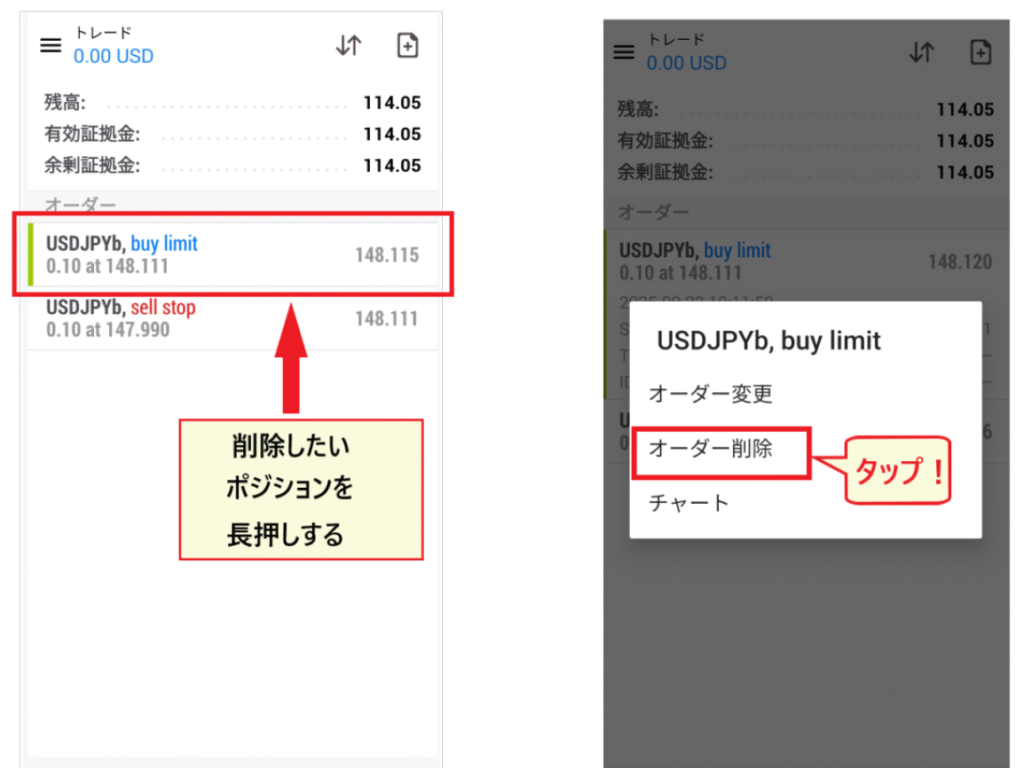Screen dimensions: 1024x768
Task: Click the 残高 balance row on the left screen
Action: 232,103
